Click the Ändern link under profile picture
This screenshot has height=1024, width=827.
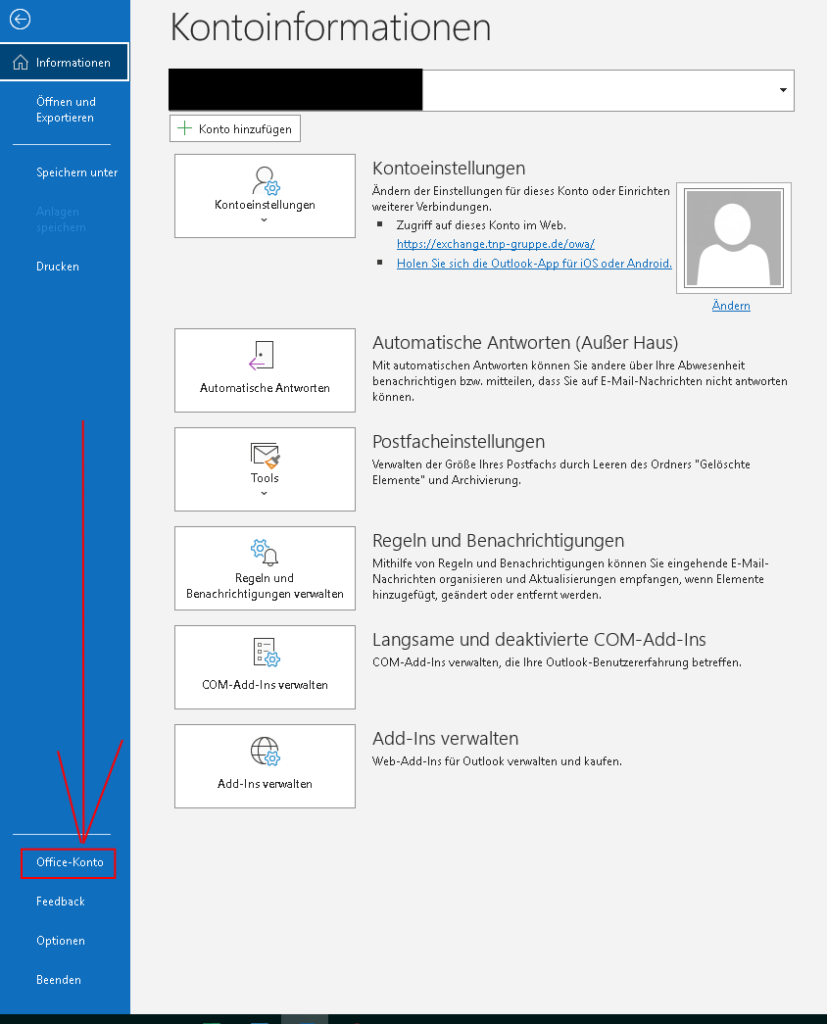click(731, 306)
